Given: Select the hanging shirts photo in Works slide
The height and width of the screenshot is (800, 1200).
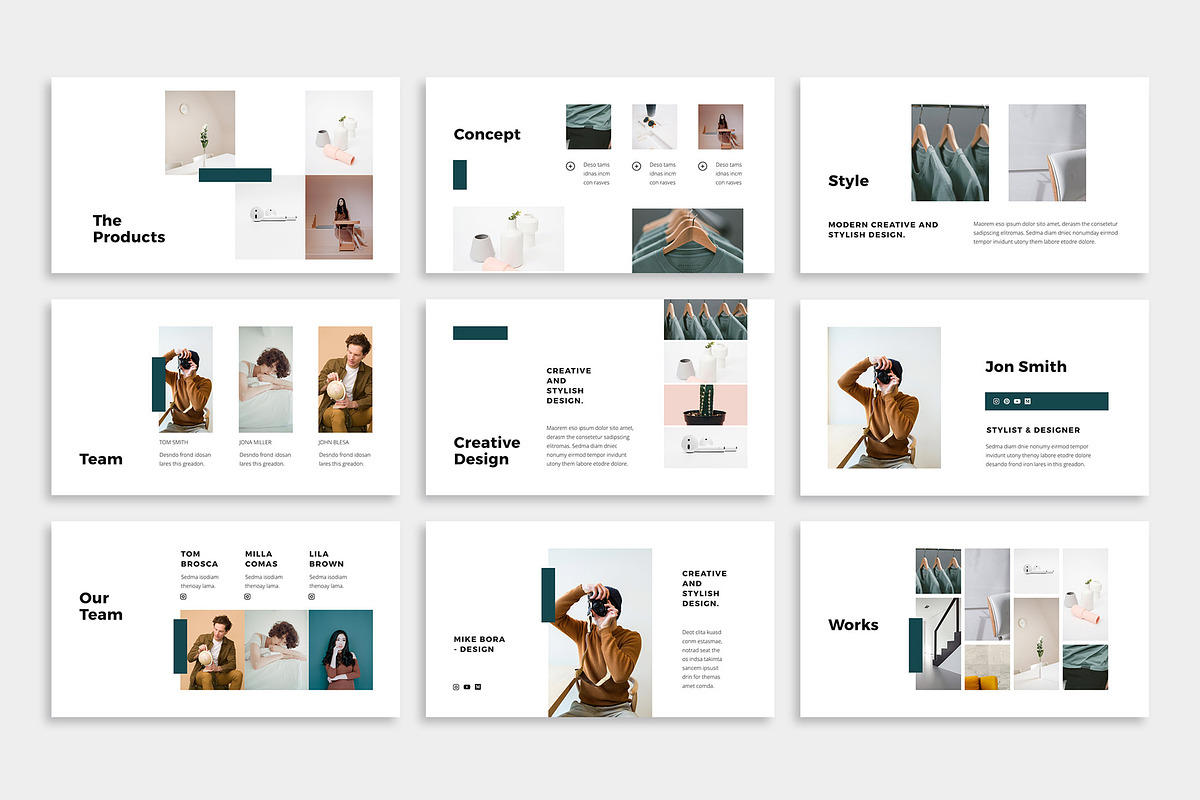Looking at the screenshot, I should coord(938,571).
